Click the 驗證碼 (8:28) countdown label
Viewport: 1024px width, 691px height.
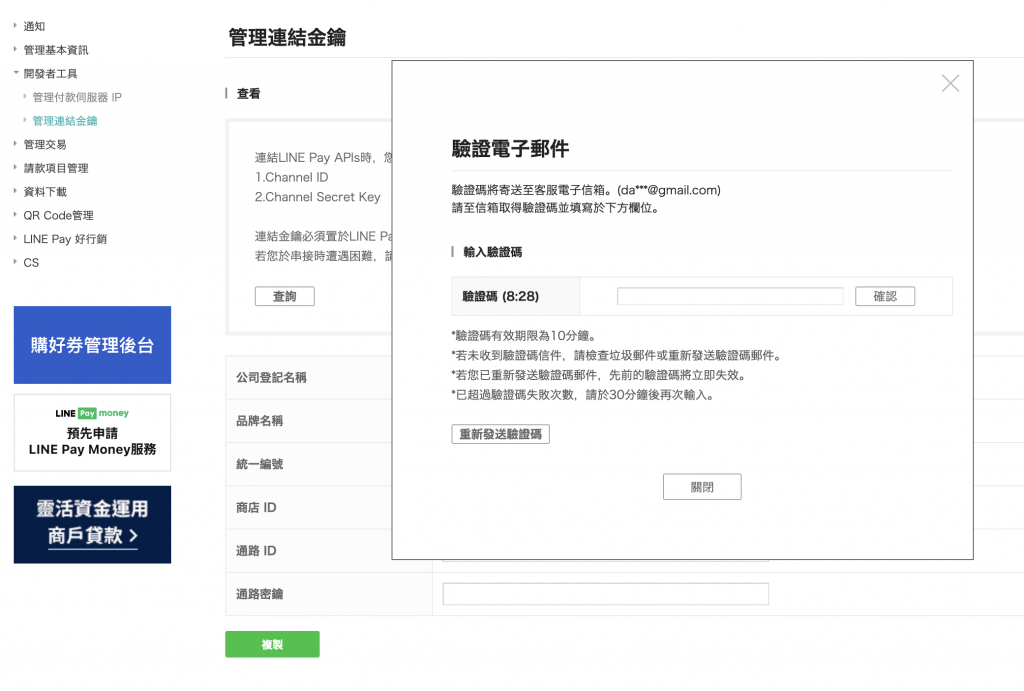tap(500, 297)
